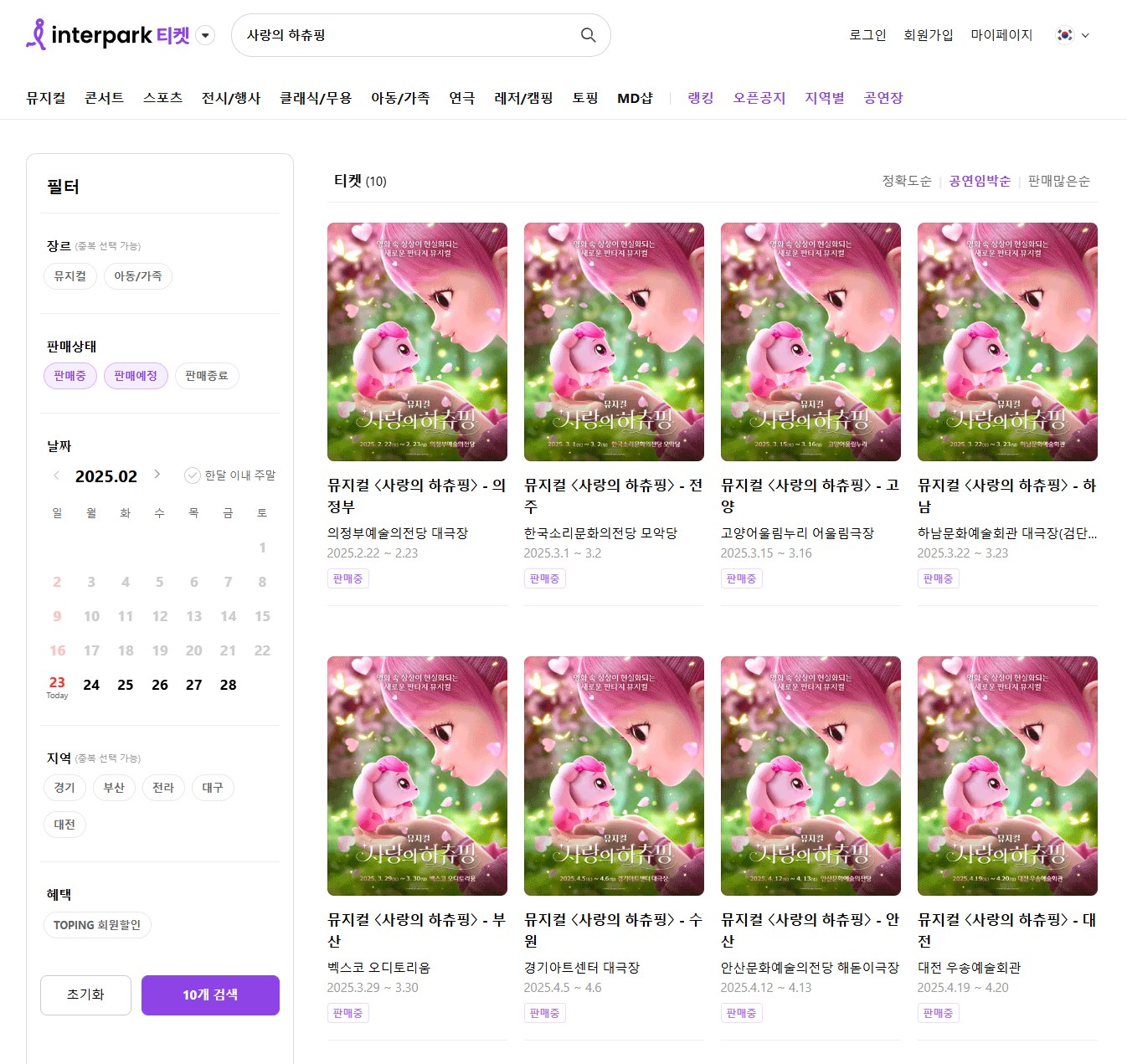Open the dropdown arrow beside the logo
Viewport: 1127px width, 1064px height.
(x=205, y=35)
